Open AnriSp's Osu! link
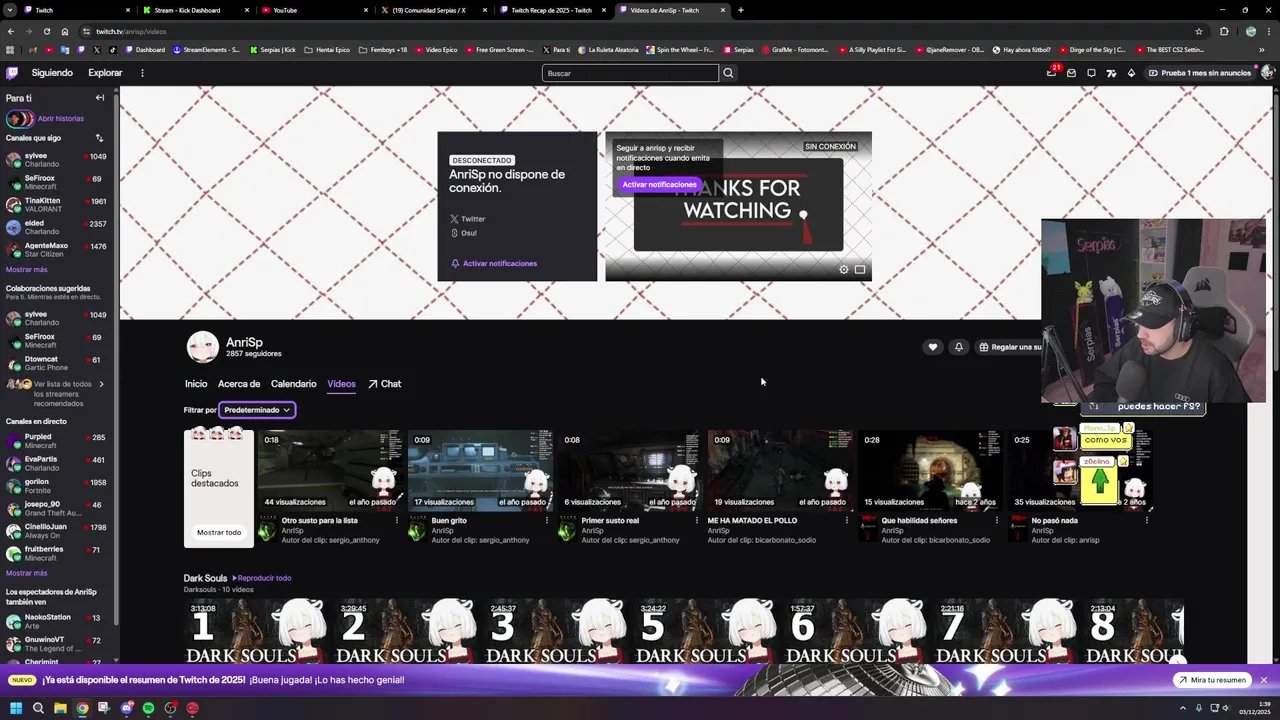This screenshot has width=1280, height=720. 463,233
